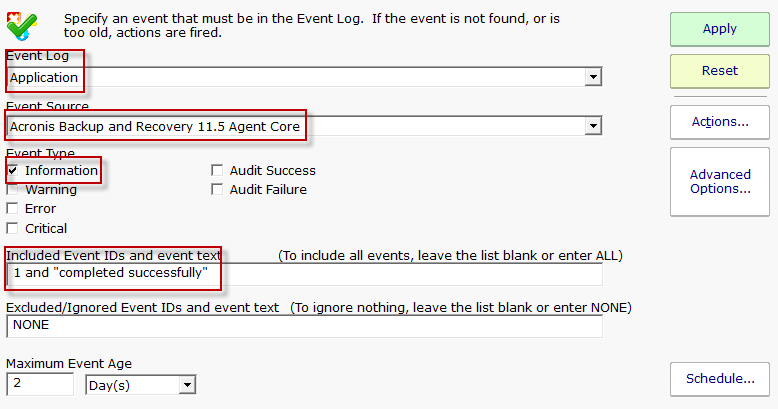Open the Day(s) age unit dropdown
This screenshot has width=778, height=409.
pos(187,385)
